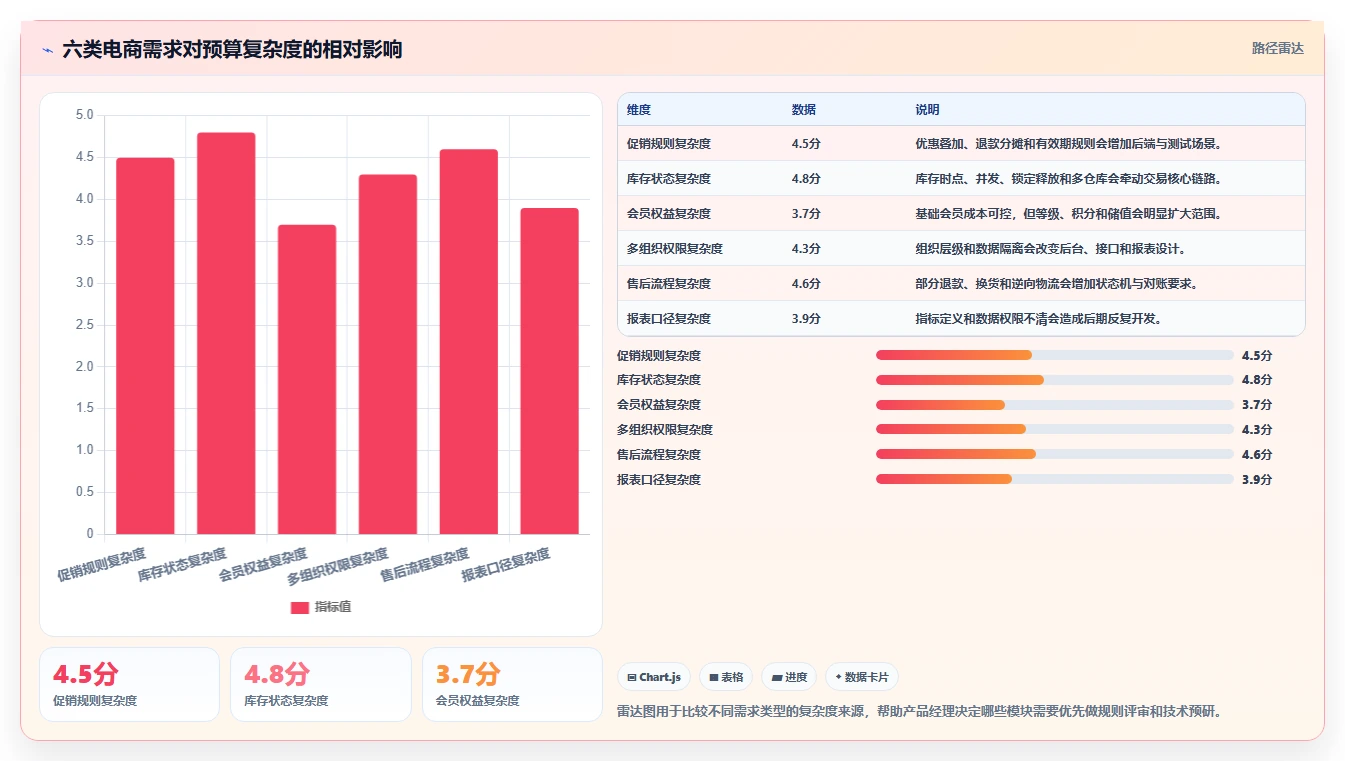Screen dimensions: 1345x761
Task: Click description starting 优惠叠加、退款分摊
Action: point(1069,144)
